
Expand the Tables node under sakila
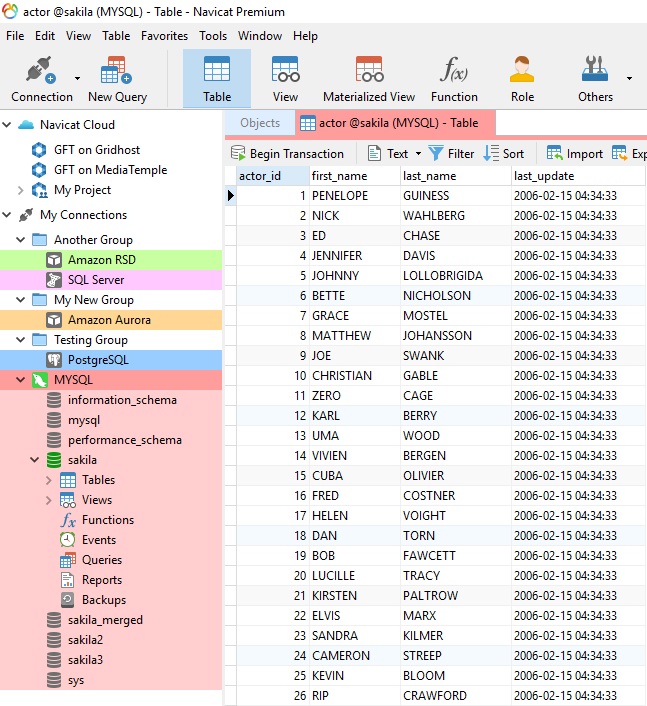tap(49, 480)
